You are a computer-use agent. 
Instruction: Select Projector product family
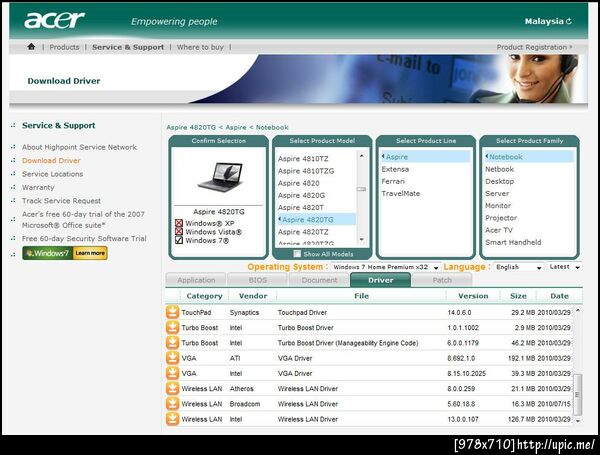coord(501,218)
